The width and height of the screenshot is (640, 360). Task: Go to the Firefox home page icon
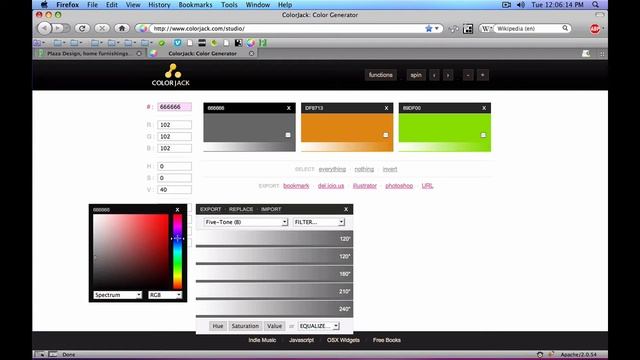point(122,28)
